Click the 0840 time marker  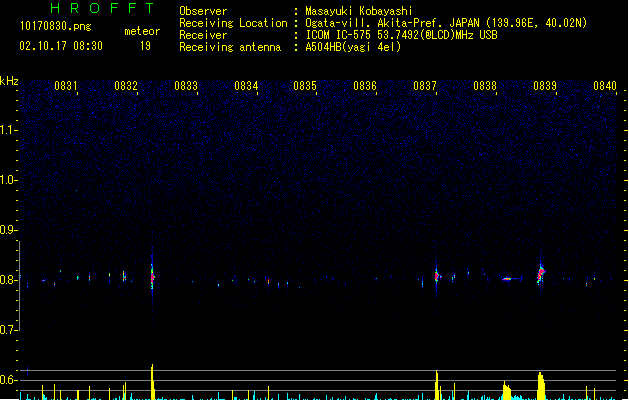[x=605, y=86]
